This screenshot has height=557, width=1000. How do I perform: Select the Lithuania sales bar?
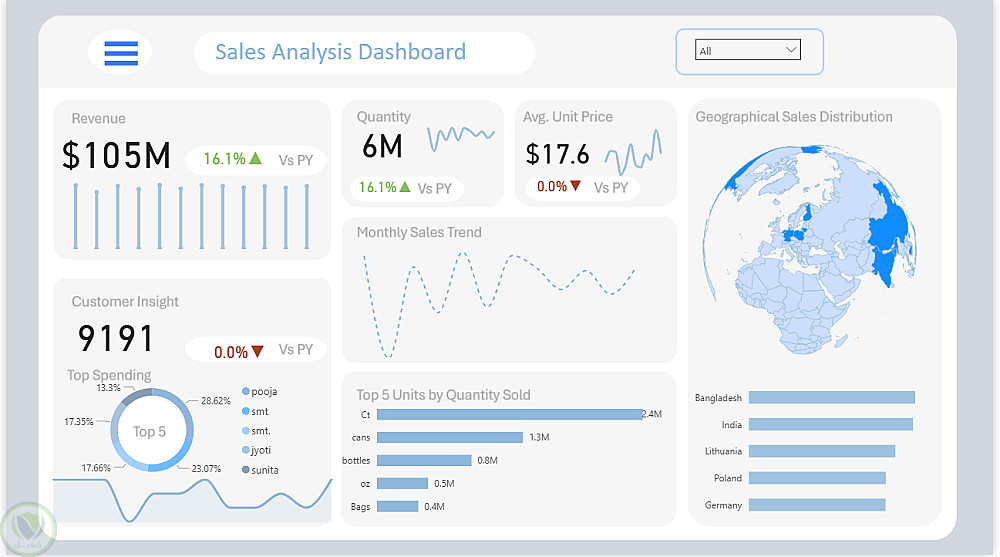coord(822,451)
